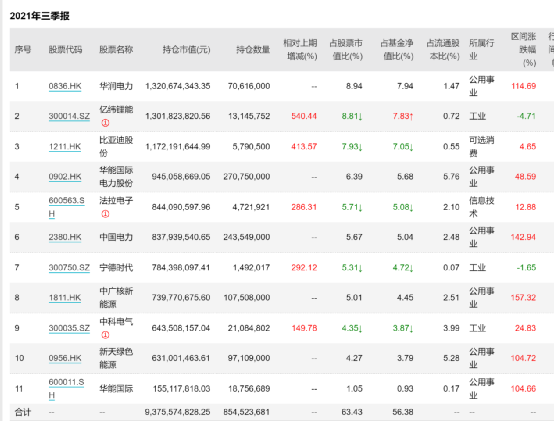554x421 pixels.
Task: Select stock name 新天绿色能源
Action: [116, 358]
